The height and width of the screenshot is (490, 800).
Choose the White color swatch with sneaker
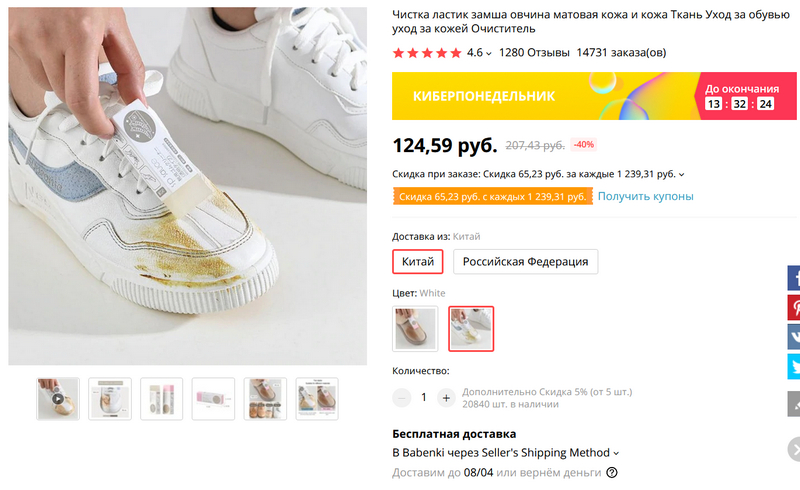[x=471, y=328]
